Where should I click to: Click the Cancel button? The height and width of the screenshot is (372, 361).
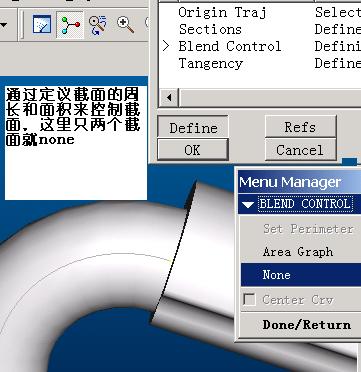(x=300, y=150)
